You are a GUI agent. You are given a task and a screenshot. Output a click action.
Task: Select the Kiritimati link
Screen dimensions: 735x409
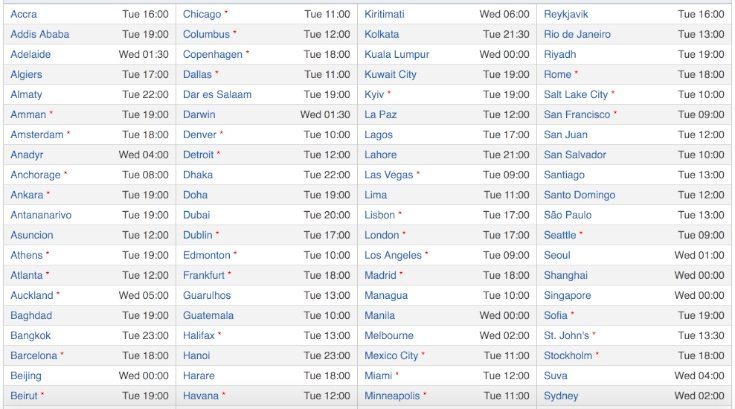384,14
